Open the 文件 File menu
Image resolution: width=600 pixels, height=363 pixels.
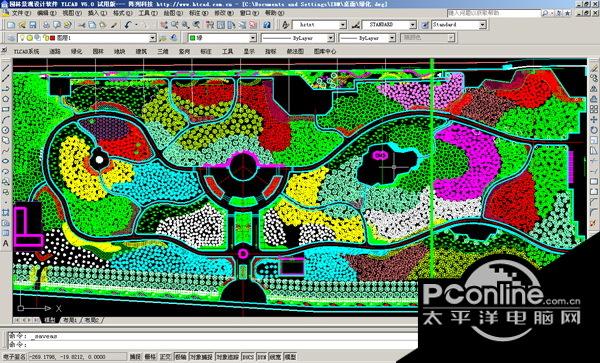[22, 13]
